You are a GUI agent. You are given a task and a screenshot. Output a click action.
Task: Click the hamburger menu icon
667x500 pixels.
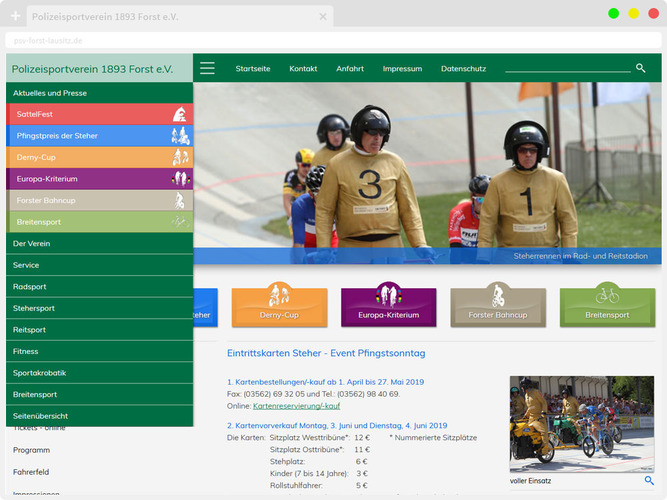tap(207, 68)
